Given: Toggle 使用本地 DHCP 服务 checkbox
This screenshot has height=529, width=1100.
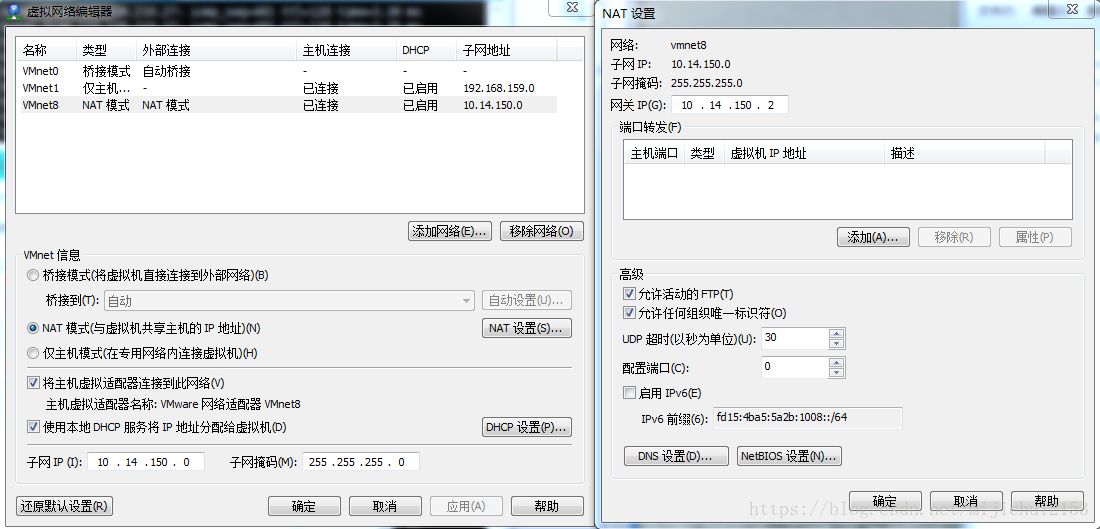Looking at the screenshot, I should [x=34, y=427].
